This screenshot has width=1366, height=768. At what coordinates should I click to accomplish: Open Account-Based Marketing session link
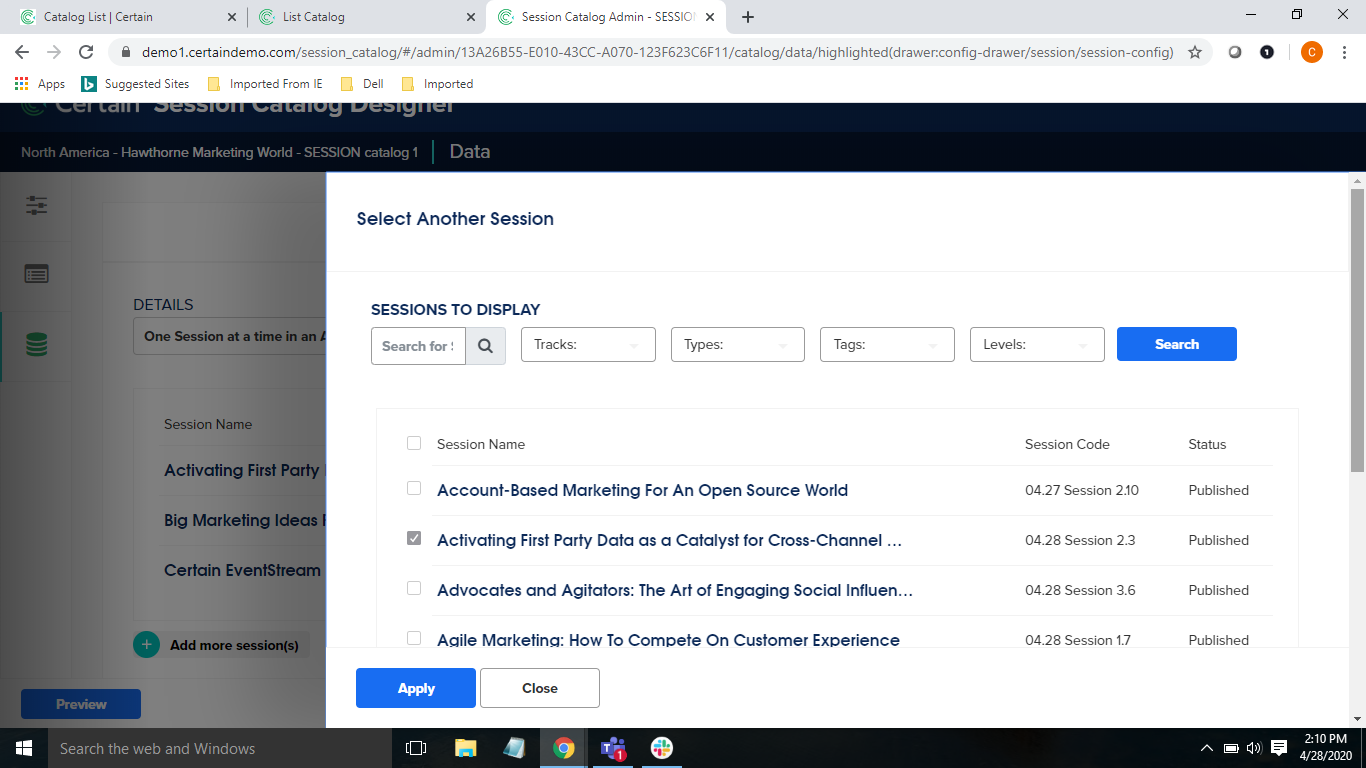click(x=642, y=490)
